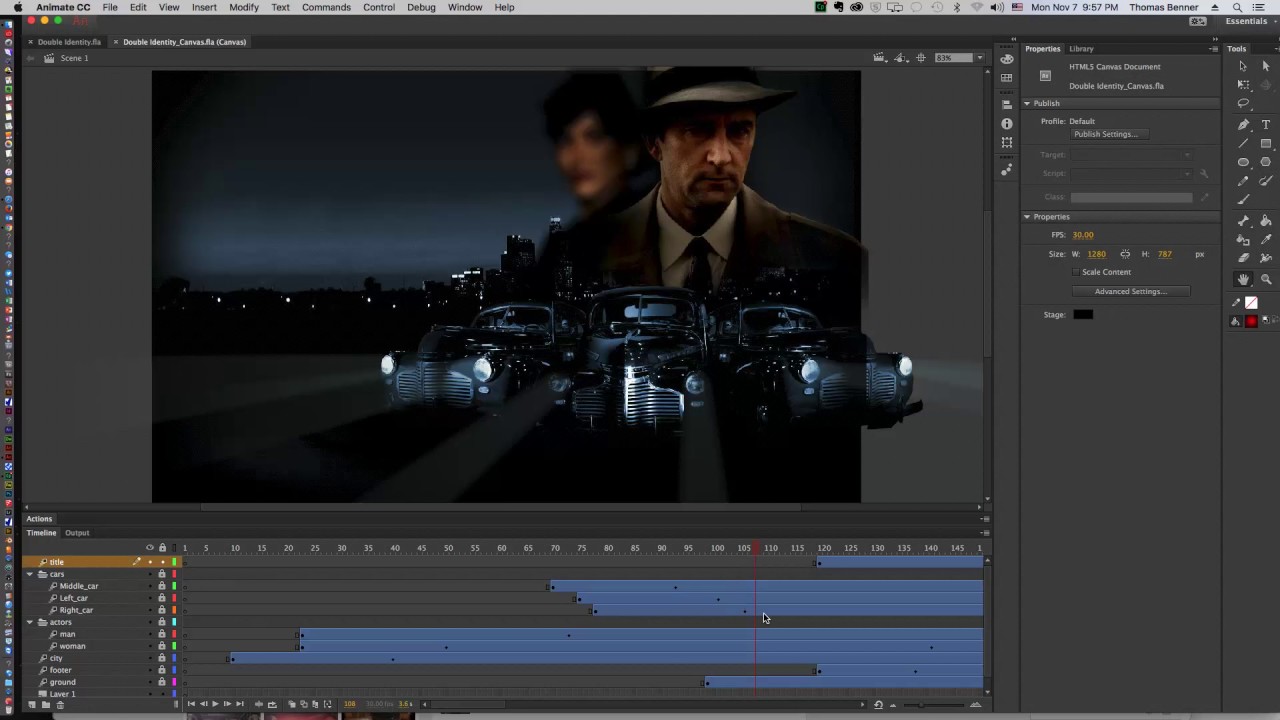The height and width of the screenshot is (720, 1280).
Task: Select the Zoom magnifier tool
Action: pyautogui.click(x=1266, y=280)
